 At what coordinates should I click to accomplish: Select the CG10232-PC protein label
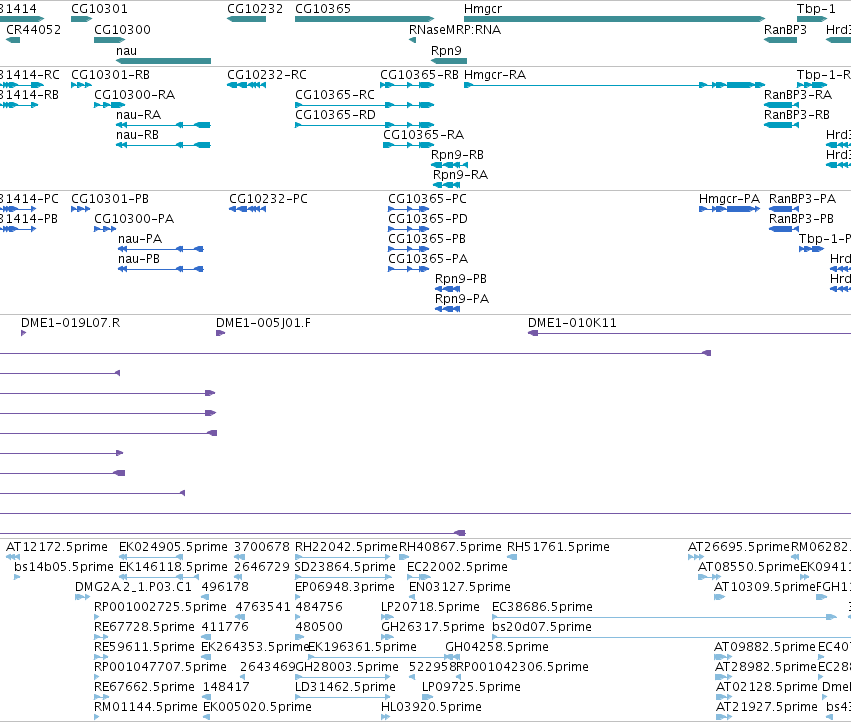click(269, 199)
